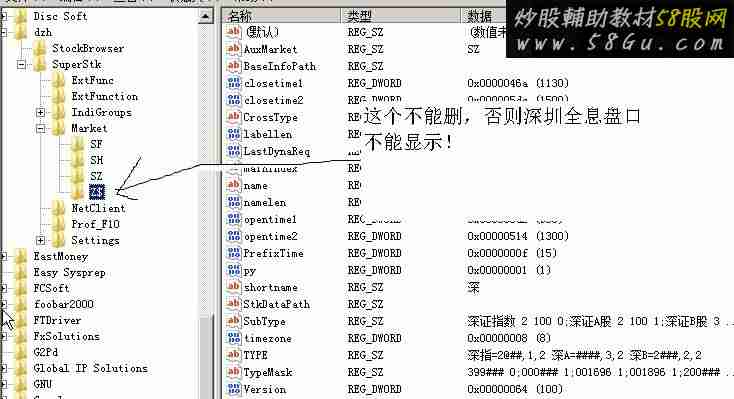Click the shortname string value icon
The width and height of the screenshot is (734, 399).
pos(234,287)
